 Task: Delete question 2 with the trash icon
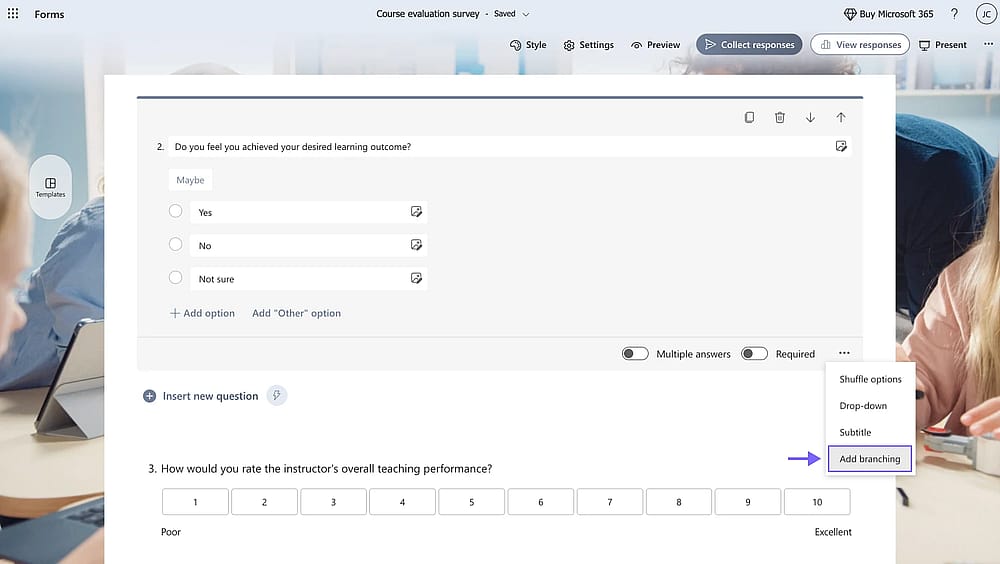coord(779,117)
